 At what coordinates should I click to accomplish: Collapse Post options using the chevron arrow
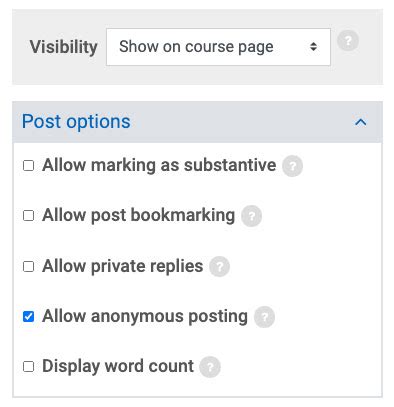[x=361, y=122]
